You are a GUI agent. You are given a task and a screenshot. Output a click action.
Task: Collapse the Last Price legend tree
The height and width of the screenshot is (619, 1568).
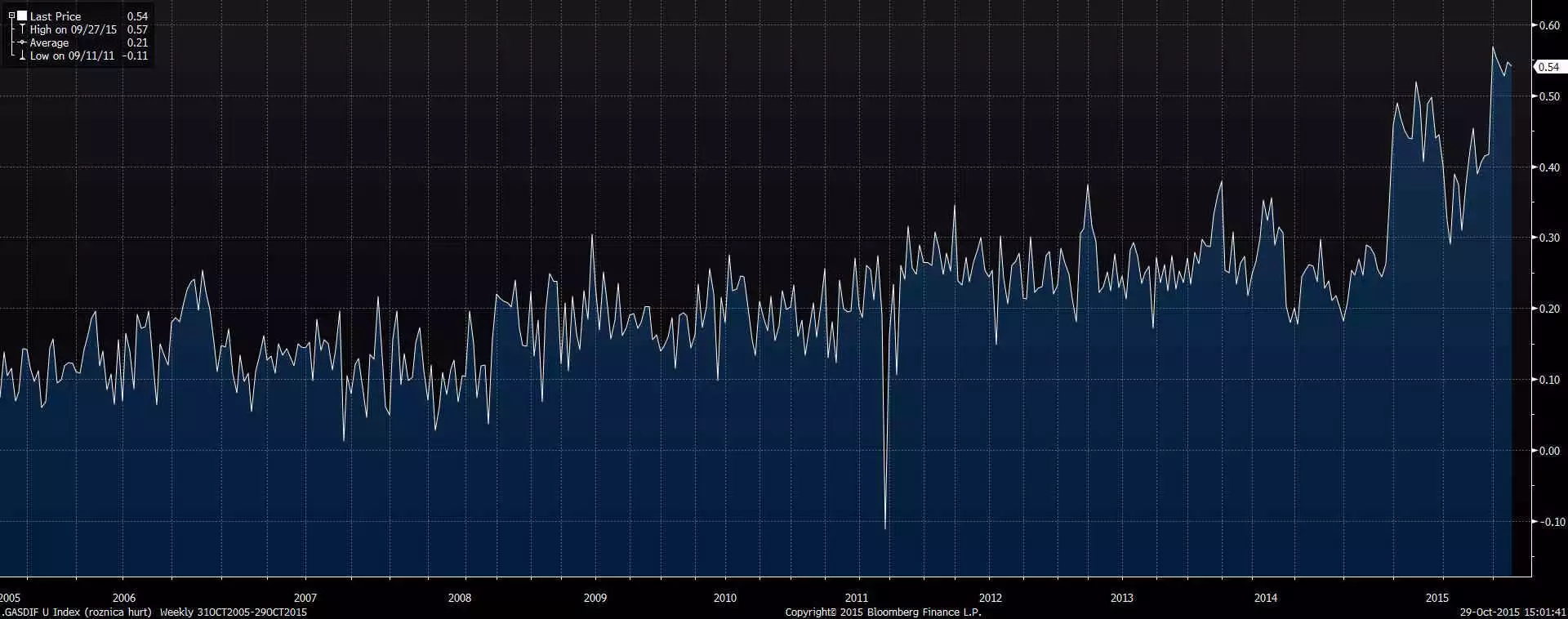pos(11,16)
